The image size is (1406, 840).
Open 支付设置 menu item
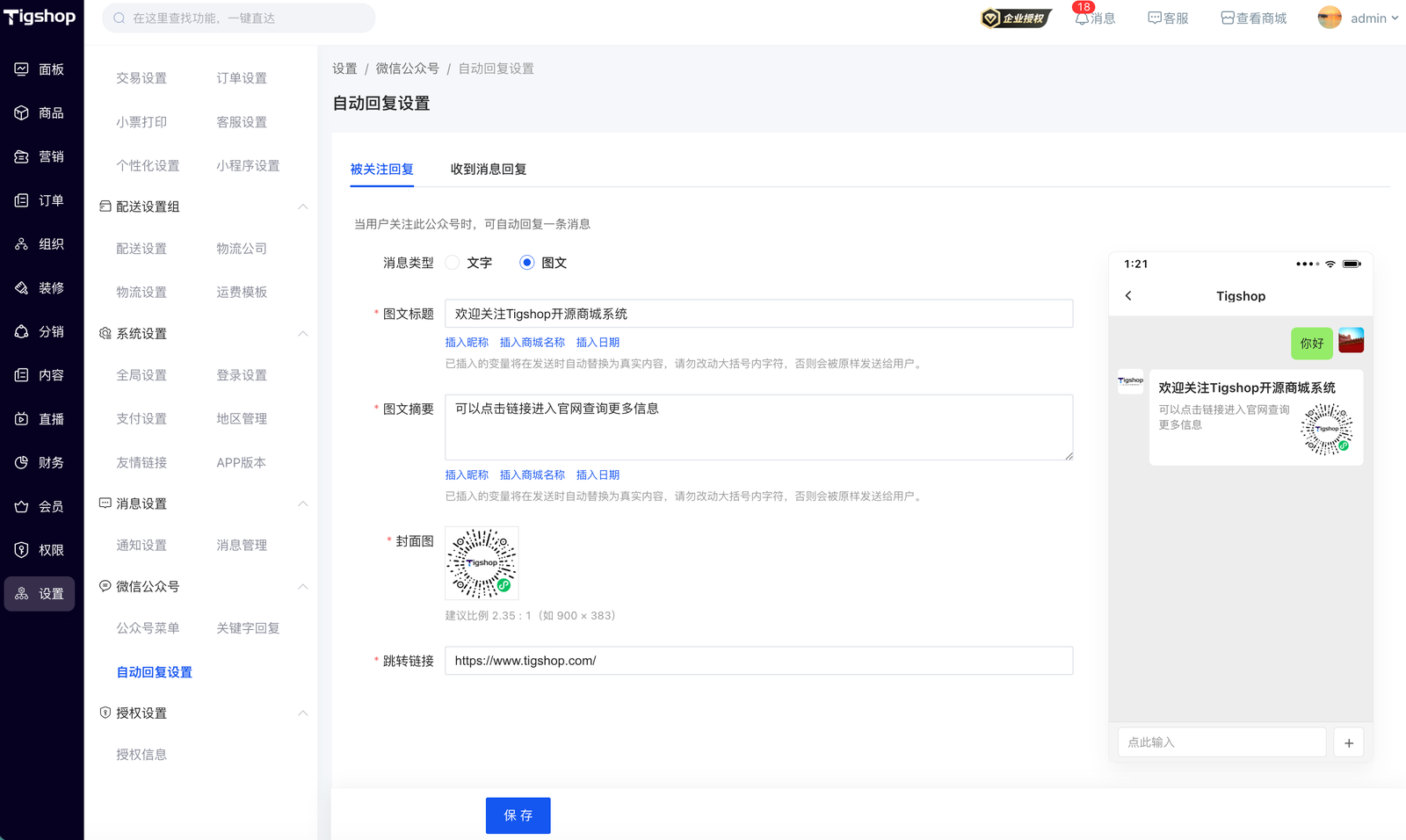pyautogui.click(x=141, y=419)
